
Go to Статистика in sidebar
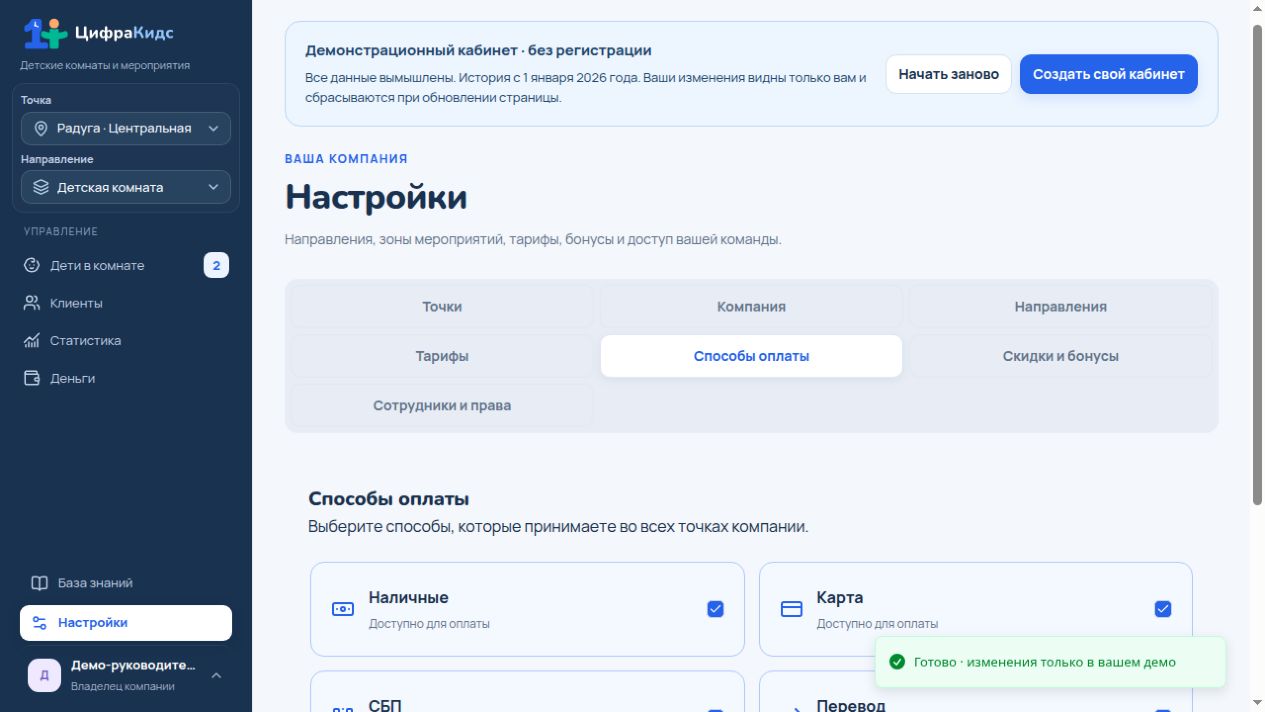[126, 341]
